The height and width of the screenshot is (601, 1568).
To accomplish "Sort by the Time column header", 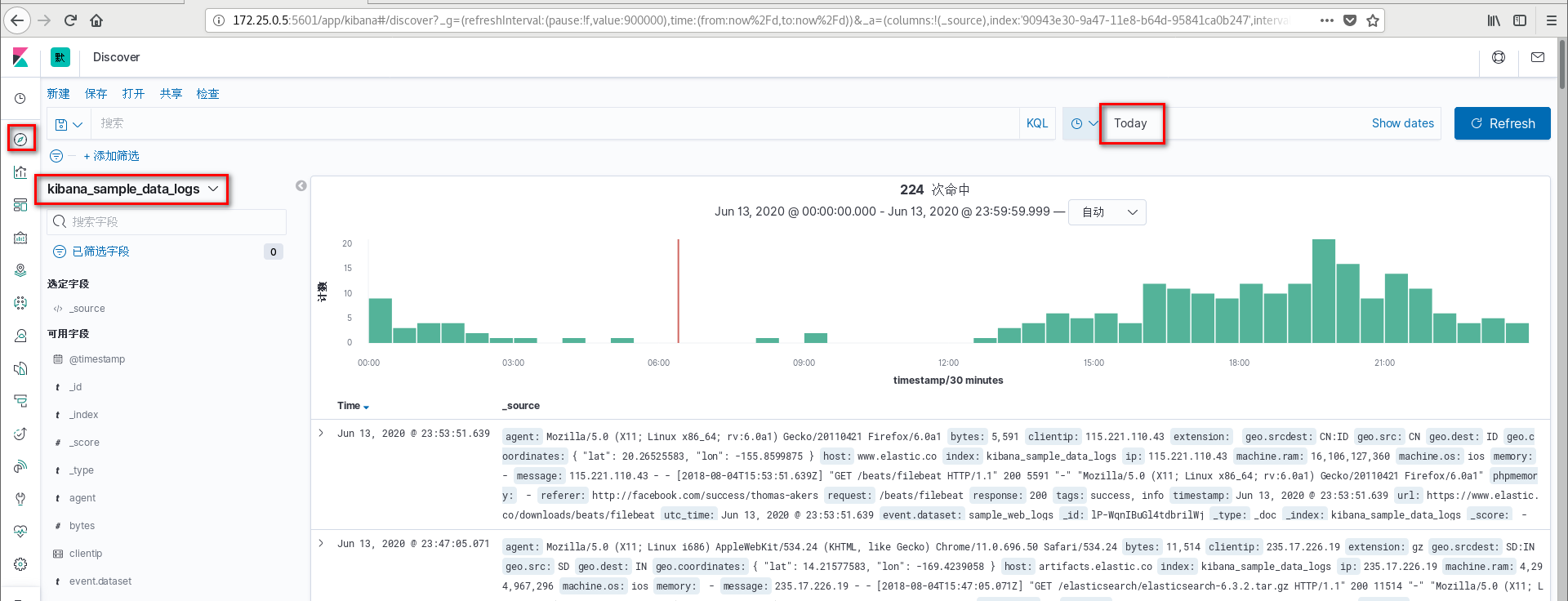I will coord(353,406).
